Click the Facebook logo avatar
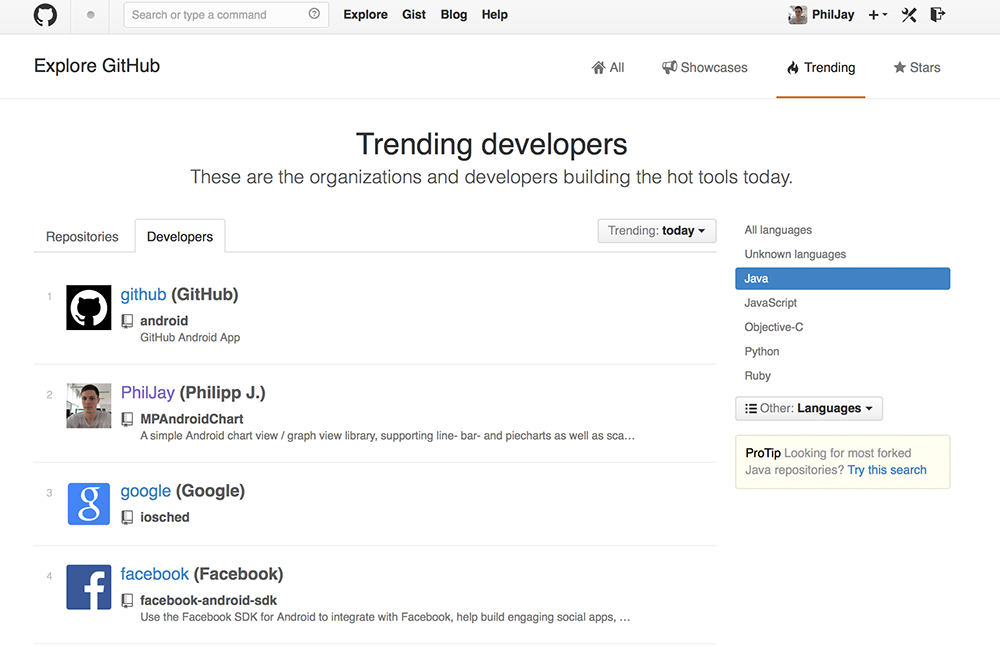 [89, 587]
